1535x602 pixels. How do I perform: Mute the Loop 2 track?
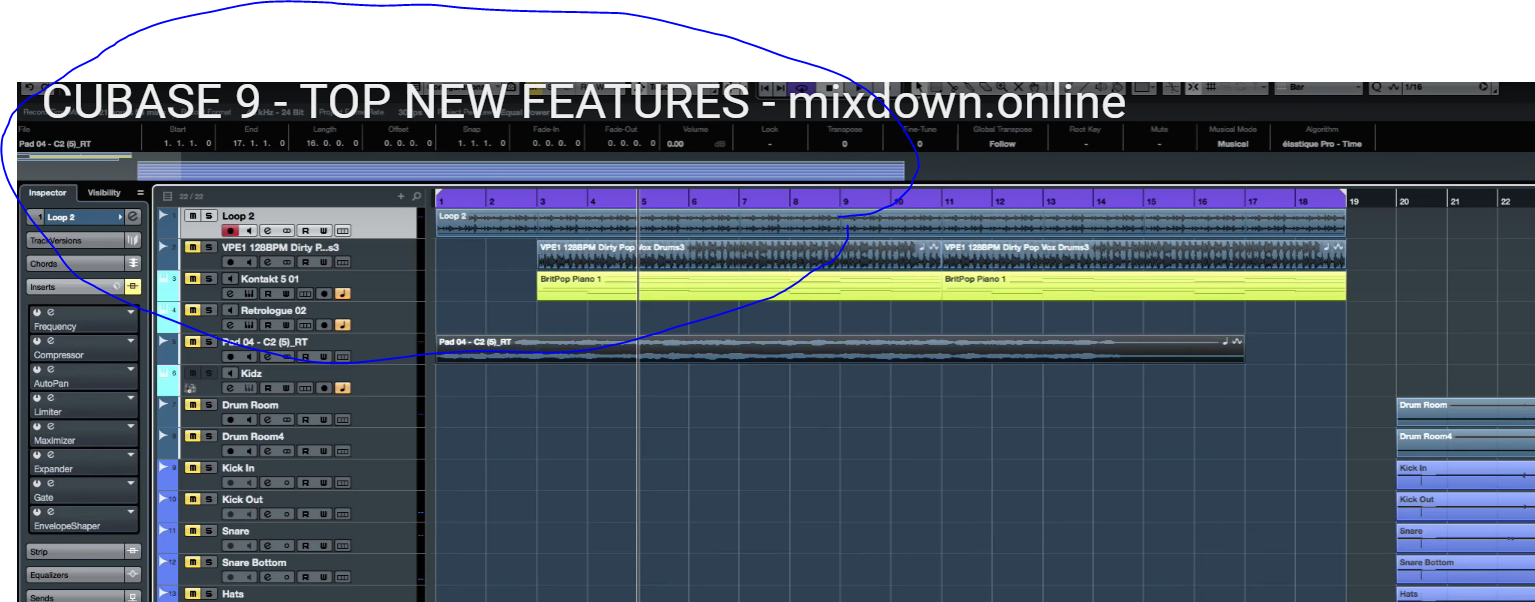(192, 216)
